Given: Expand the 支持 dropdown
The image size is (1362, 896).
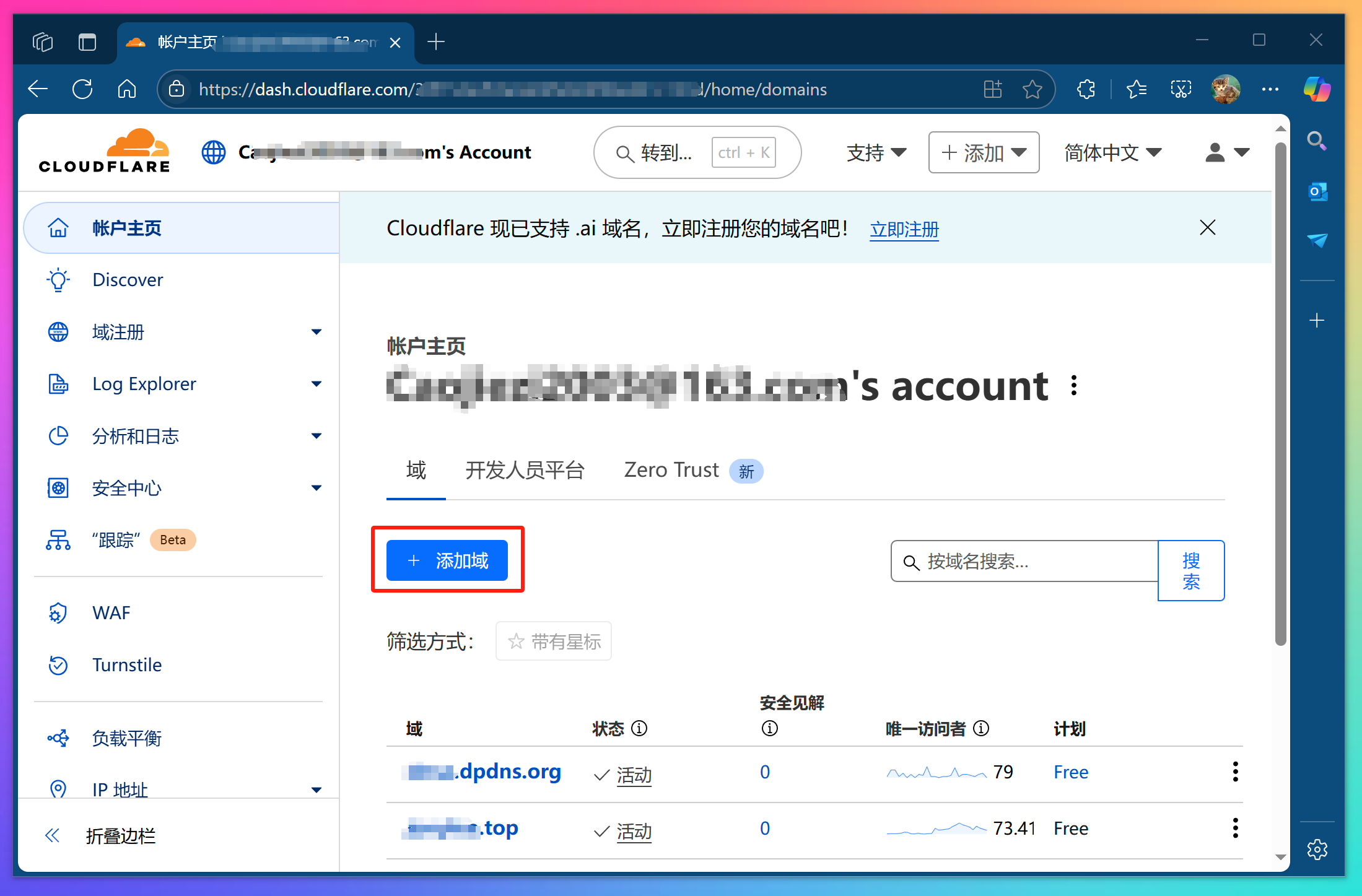Looking at the screenshot, I should 876,152.
